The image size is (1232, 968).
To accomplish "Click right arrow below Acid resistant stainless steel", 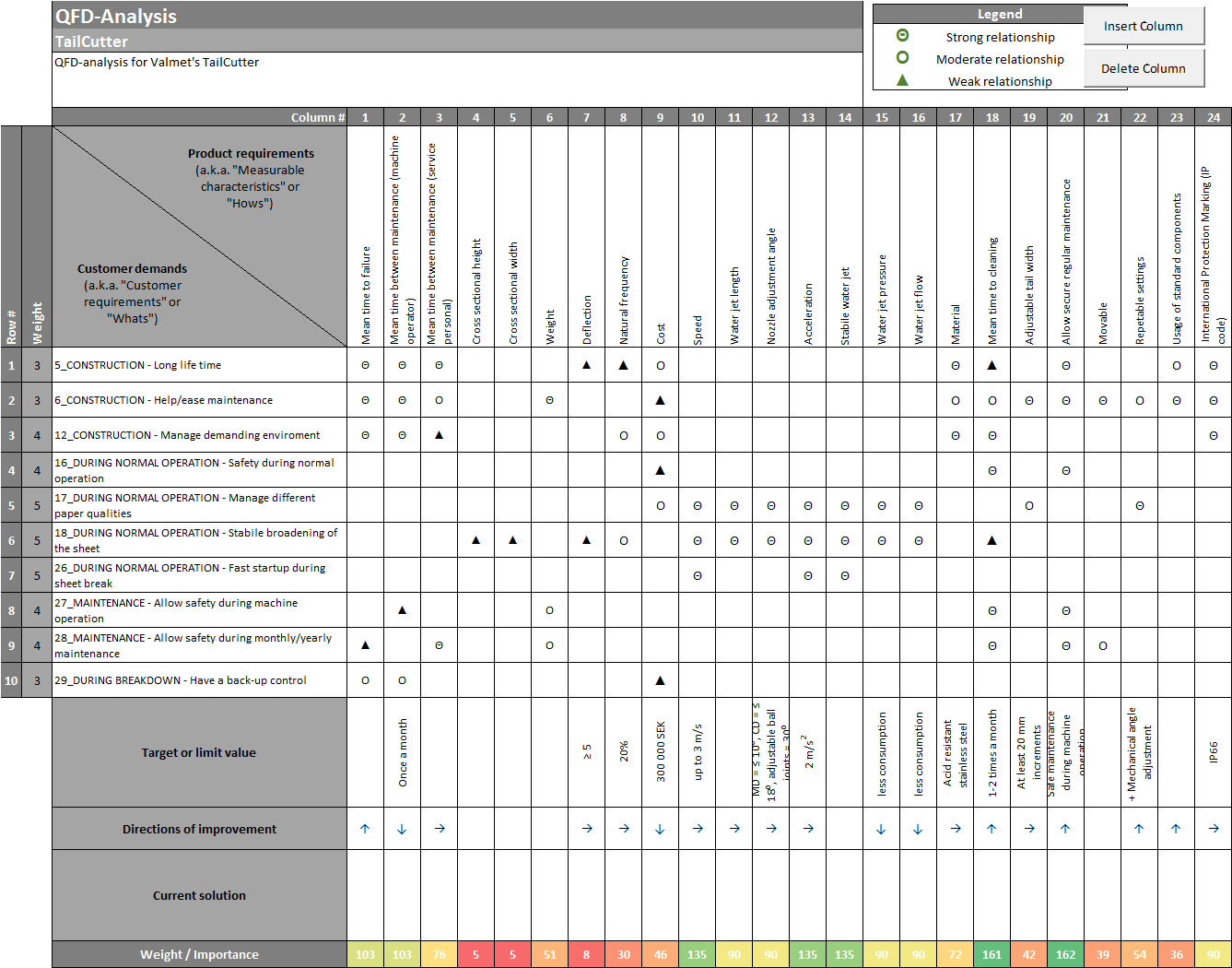I will pos(956,829).
